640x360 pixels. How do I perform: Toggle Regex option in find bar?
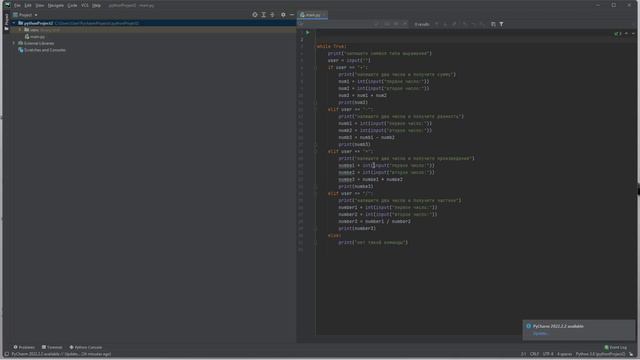coord(404,24)
